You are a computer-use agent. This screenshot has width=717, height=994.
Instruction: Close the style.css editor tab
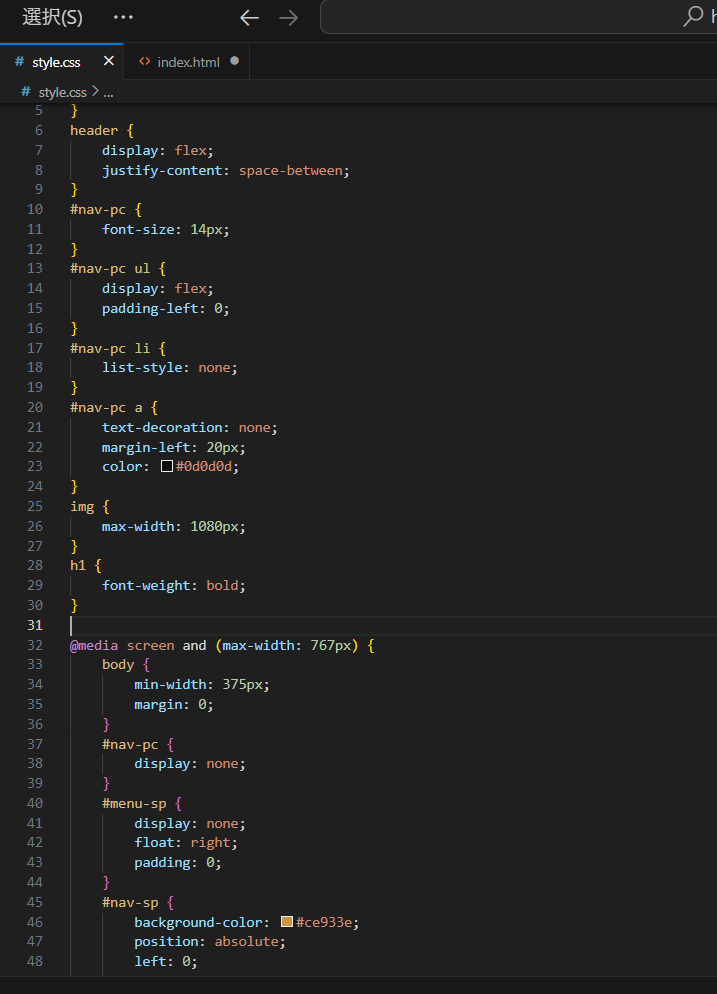click(108, 61)
